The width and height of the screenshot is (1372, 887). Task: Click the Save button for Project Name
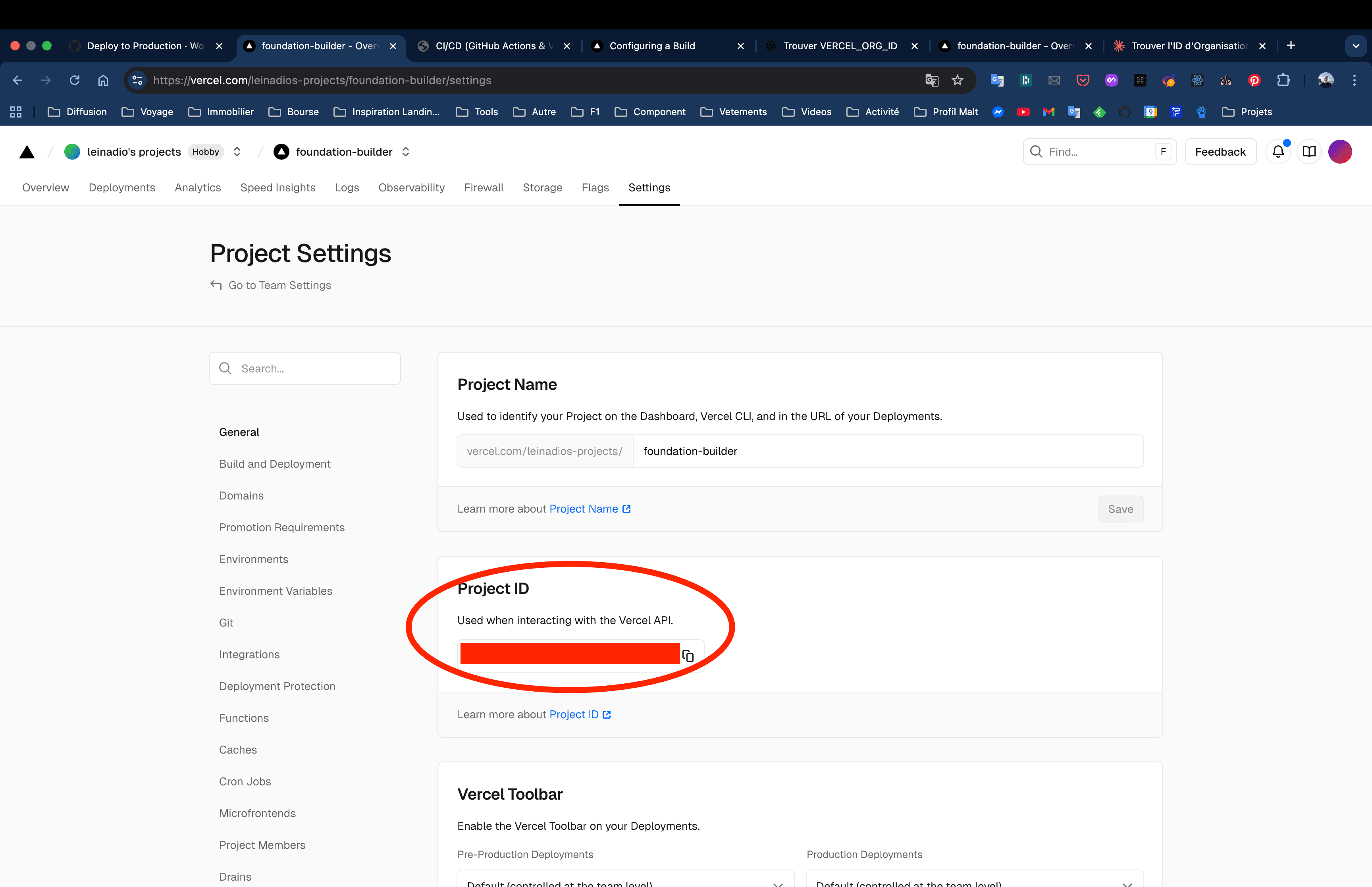click(1120, 509)
